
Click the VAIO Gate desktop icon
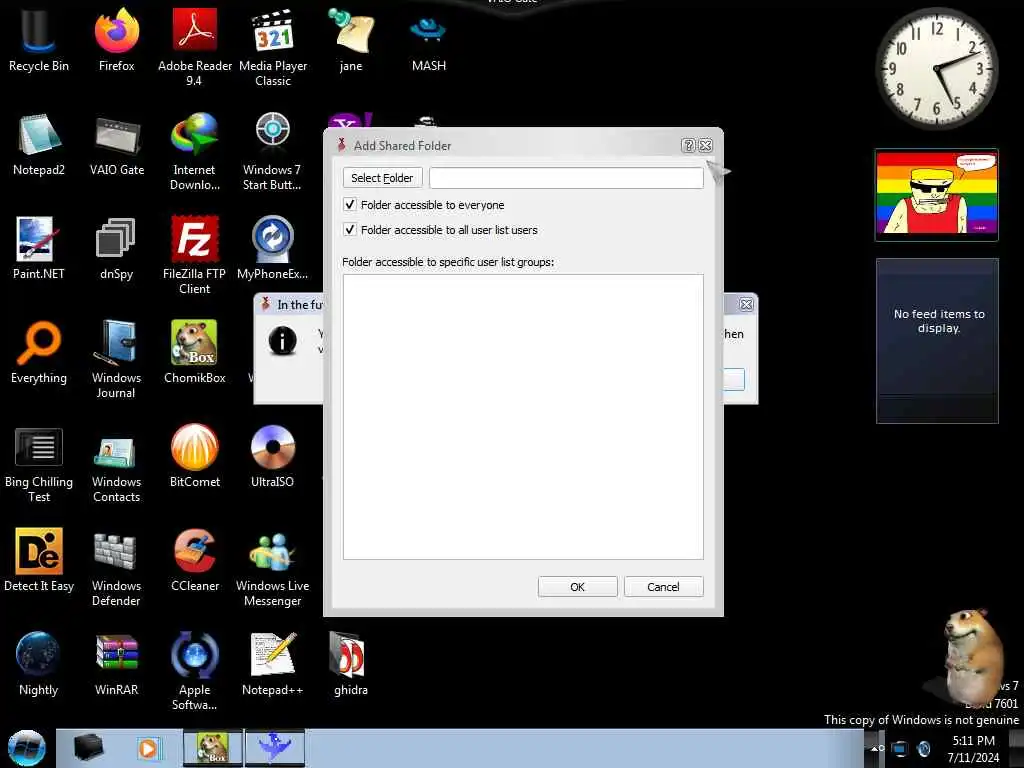[116, 145]
